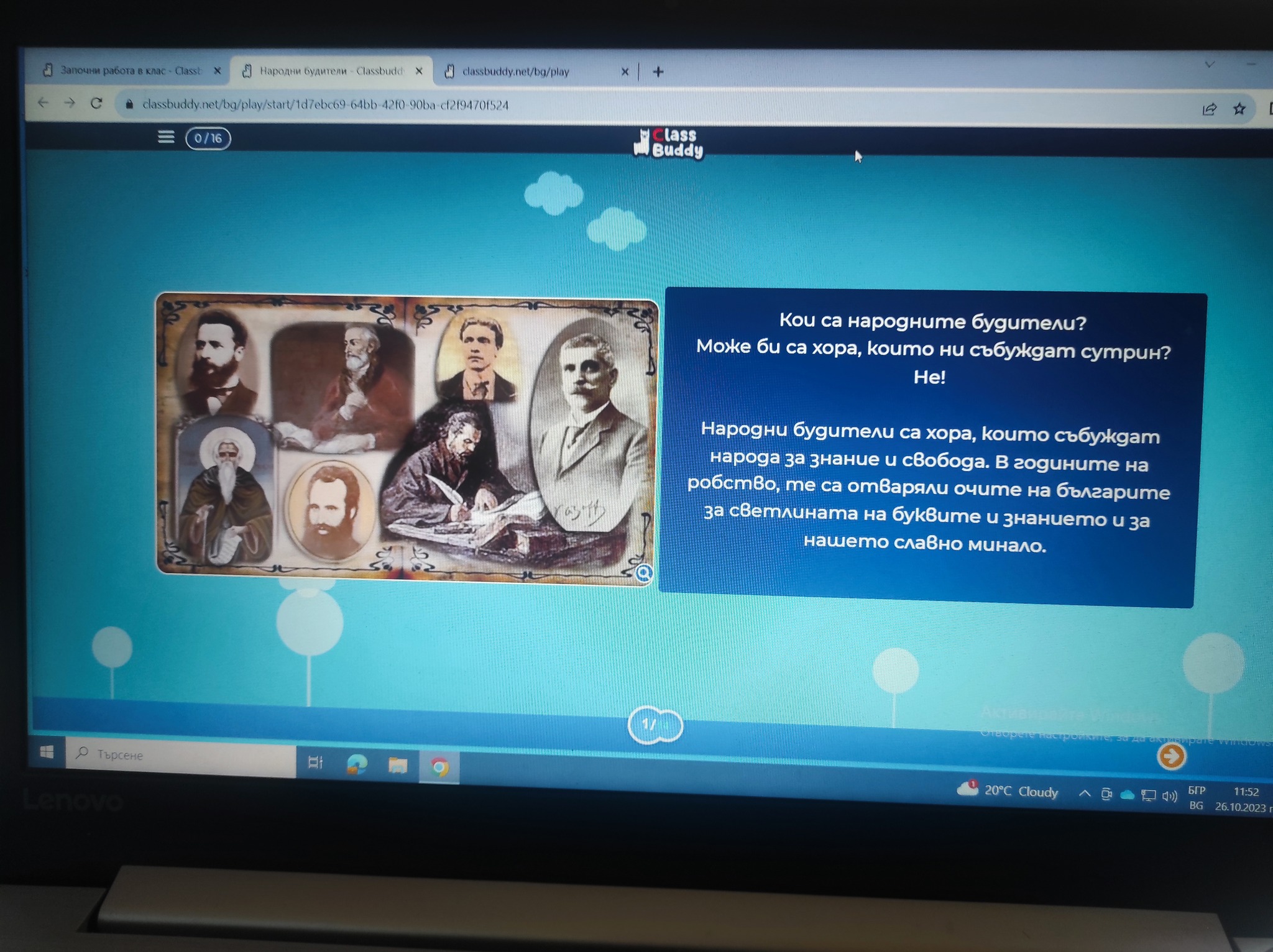Click the 0/16 progress counter

click(208, 138)
